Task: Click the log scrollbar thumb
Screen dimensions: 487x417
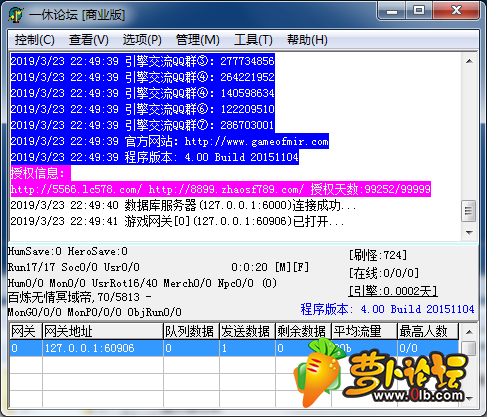Action: [x=469, y=211]
